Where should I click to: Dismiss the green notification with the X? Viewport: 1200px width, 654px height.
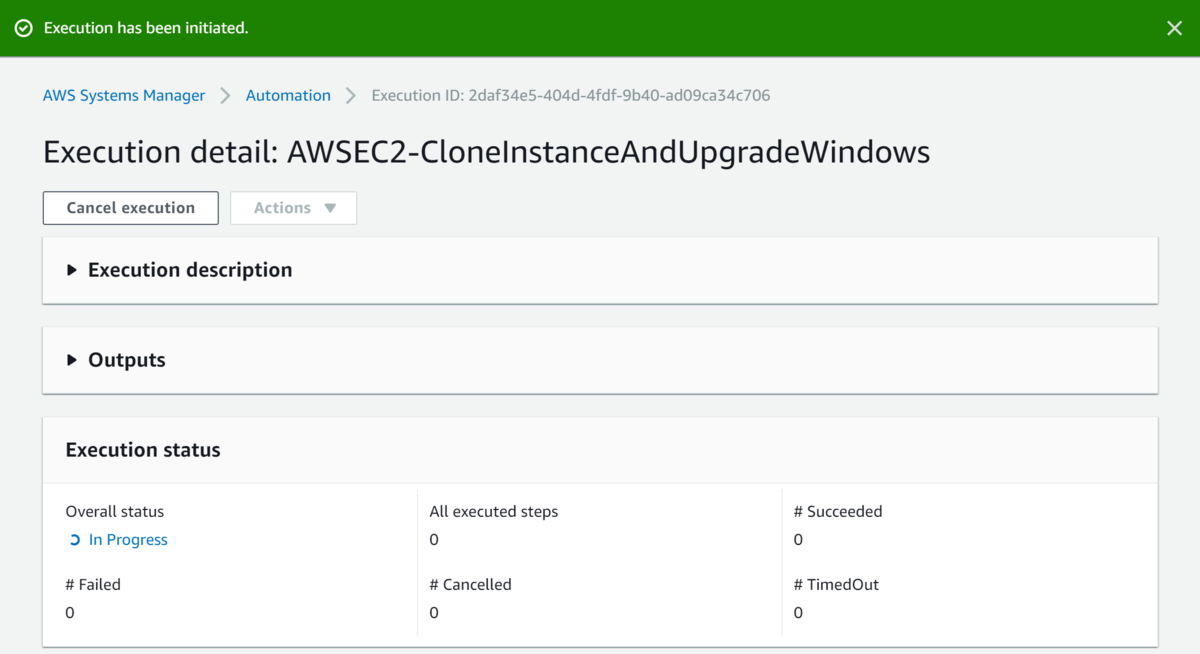point(1174,28)
